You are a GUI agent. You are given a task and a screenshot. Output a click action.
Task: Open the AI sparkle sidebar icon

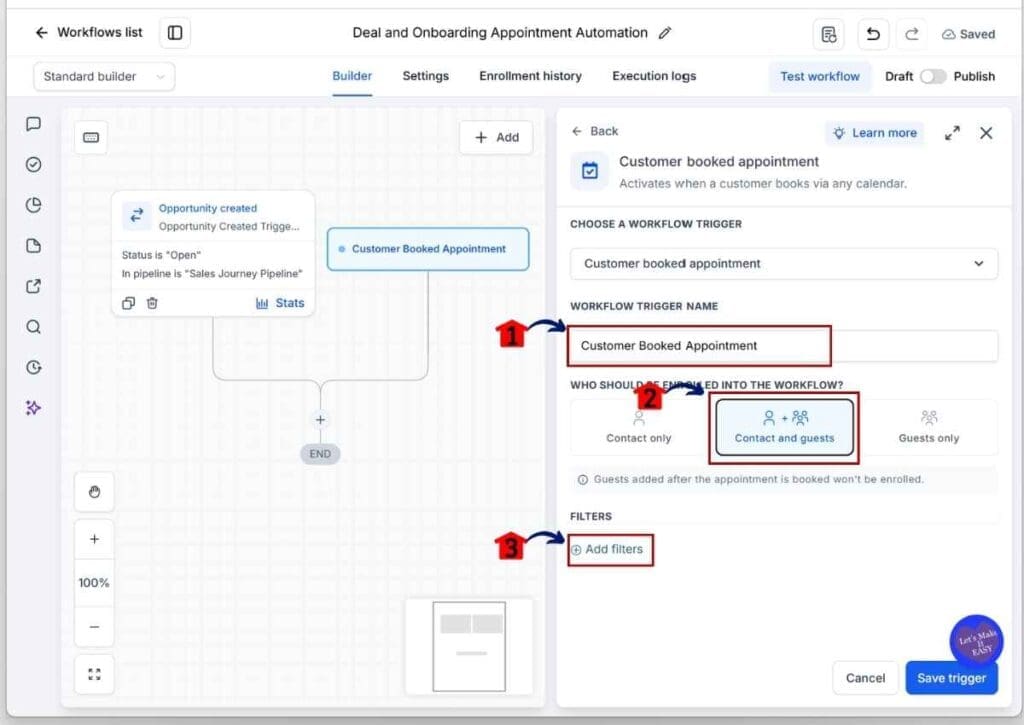click(33, 408)
